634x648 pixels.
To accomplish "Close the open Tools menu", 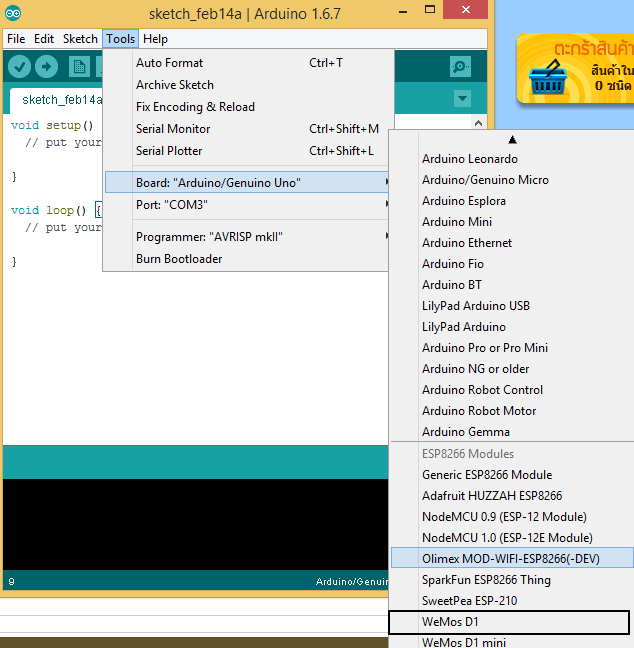I will pyautogui.click(x=120, y=39).
